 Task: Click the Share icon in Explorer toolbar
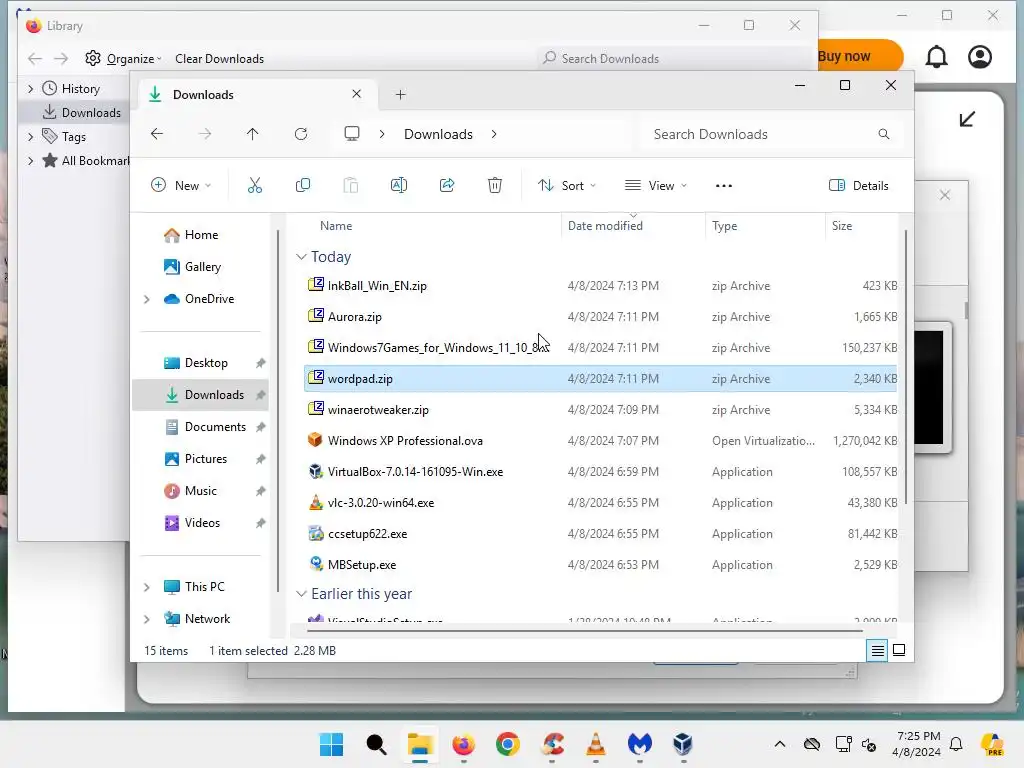[x=447, y=185]
